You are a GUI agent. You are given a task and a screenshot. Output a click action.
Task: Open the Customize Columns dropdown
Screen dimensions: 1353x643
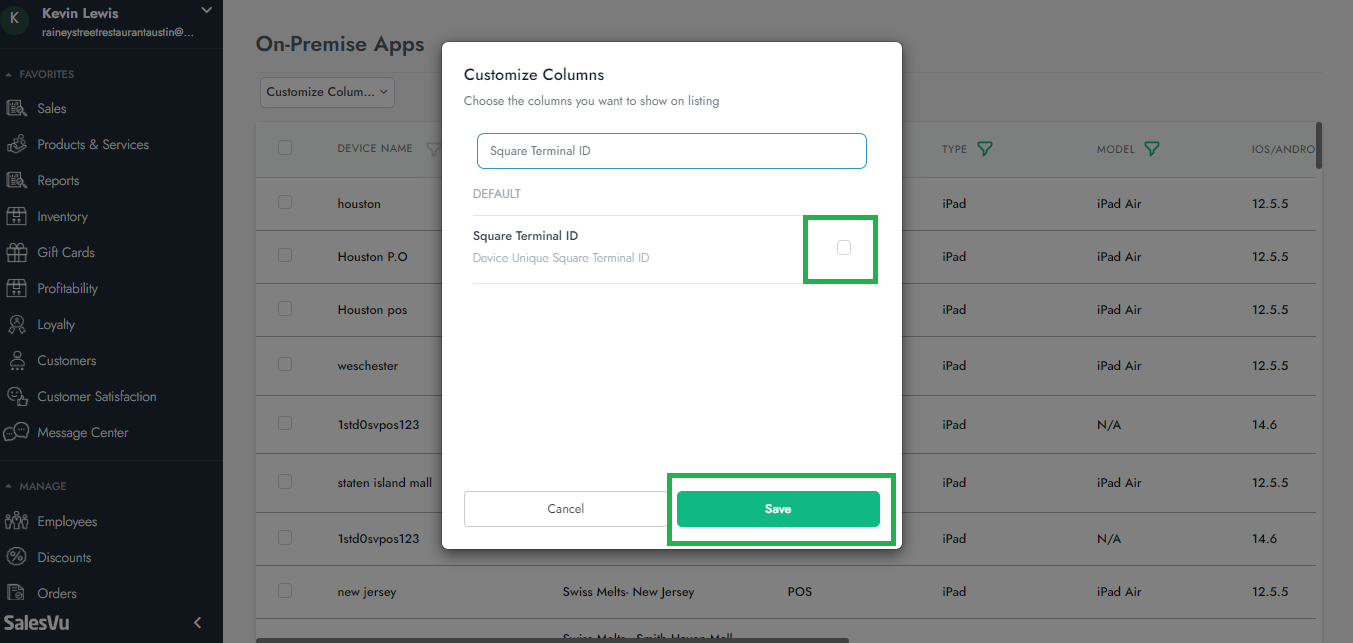(327, 92)
